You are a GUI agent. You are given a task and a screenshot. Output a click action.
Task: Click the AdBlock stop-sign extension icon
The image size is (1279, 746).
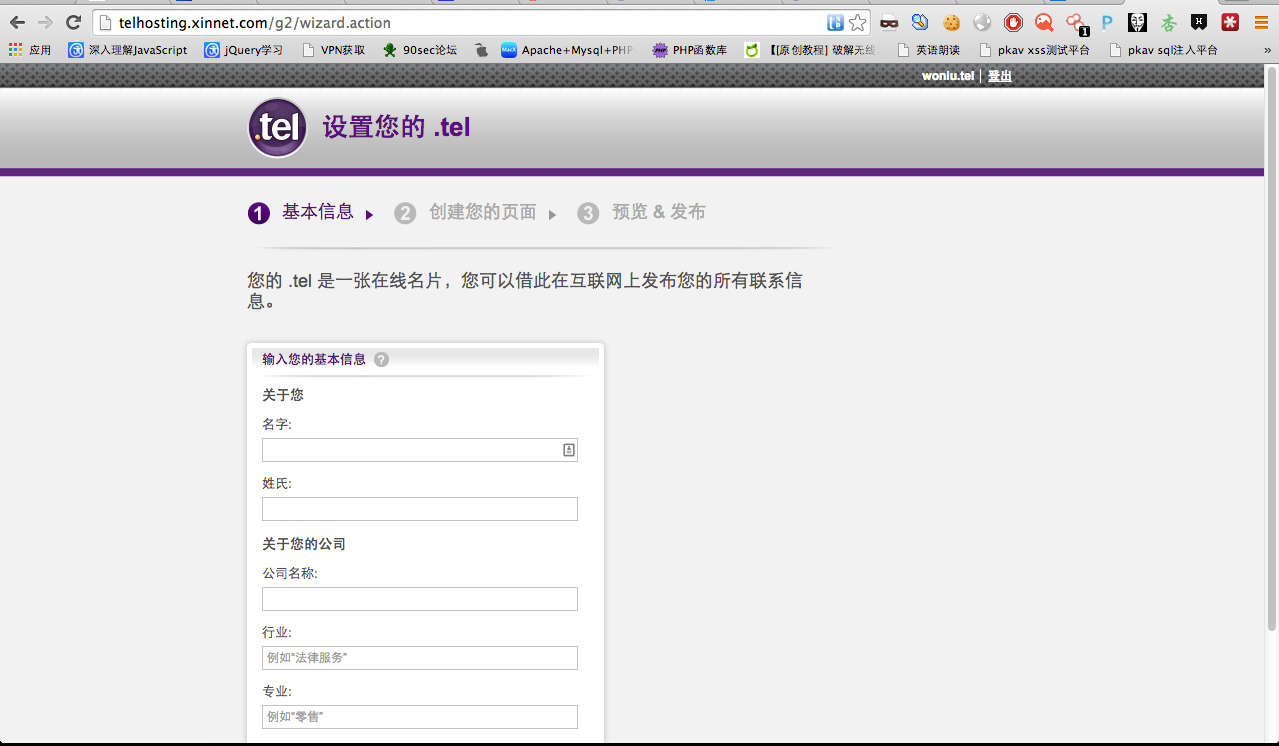click(x=1012, y=22)
